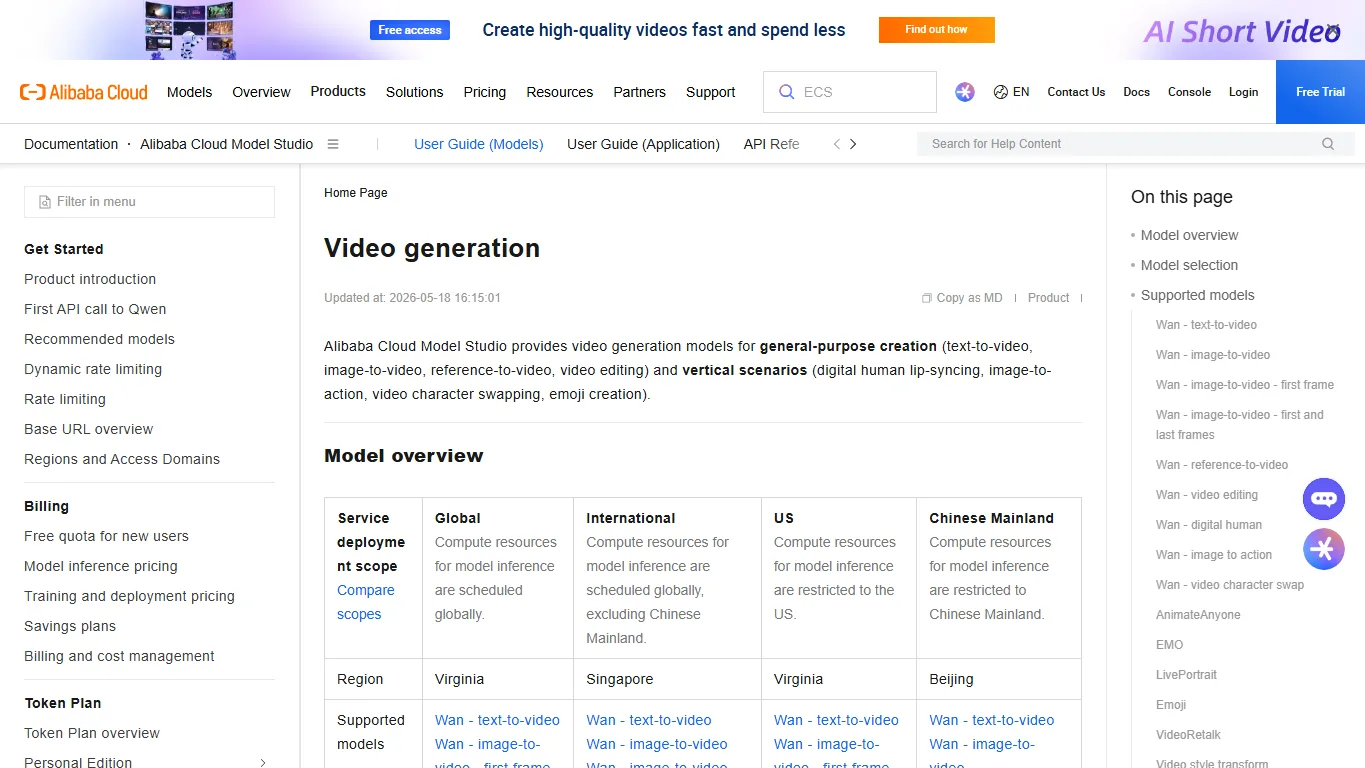
Task: Click Alibaba Cloud Model Studio breadcrumb
Action: [227, 144]
